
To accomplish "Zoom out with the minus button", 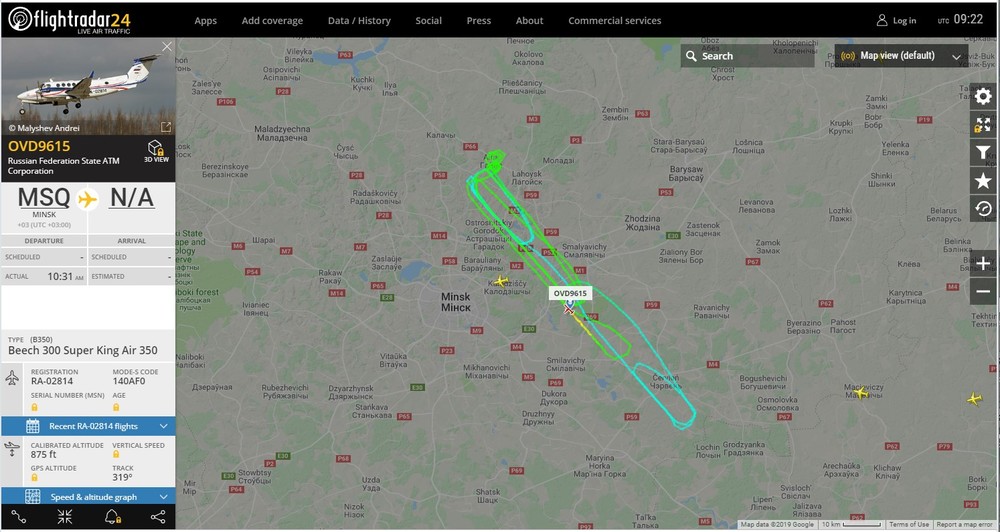I will [x=983, y=292].
